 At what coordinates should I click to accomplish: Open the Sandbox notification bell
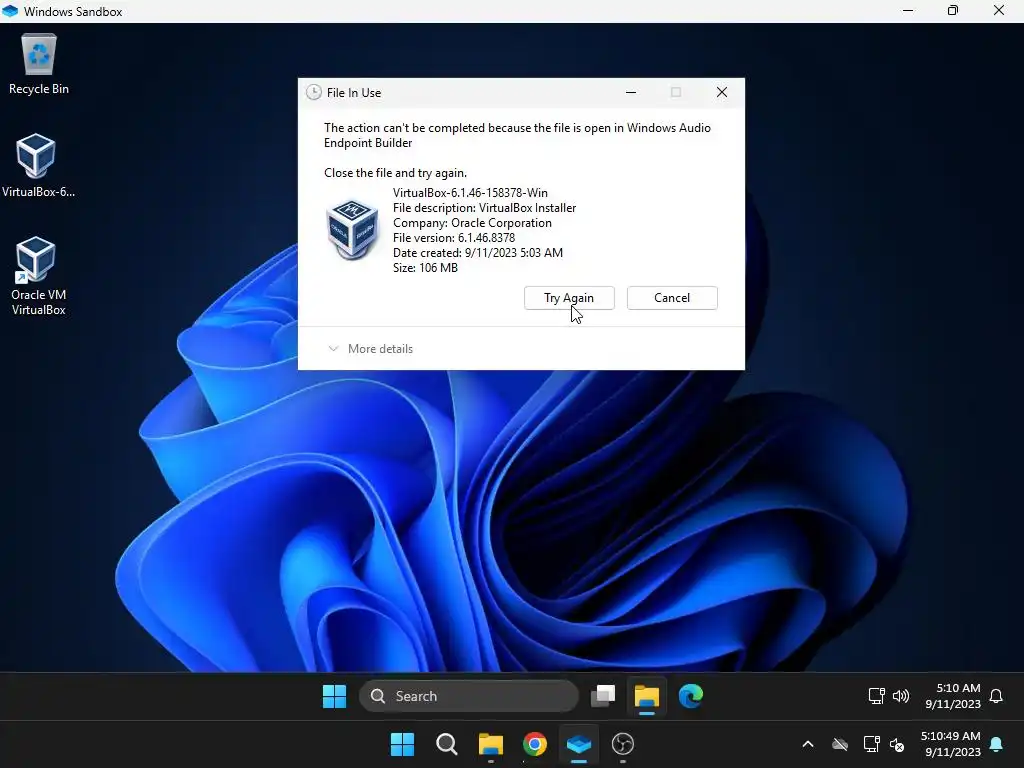tap(996, 696)
